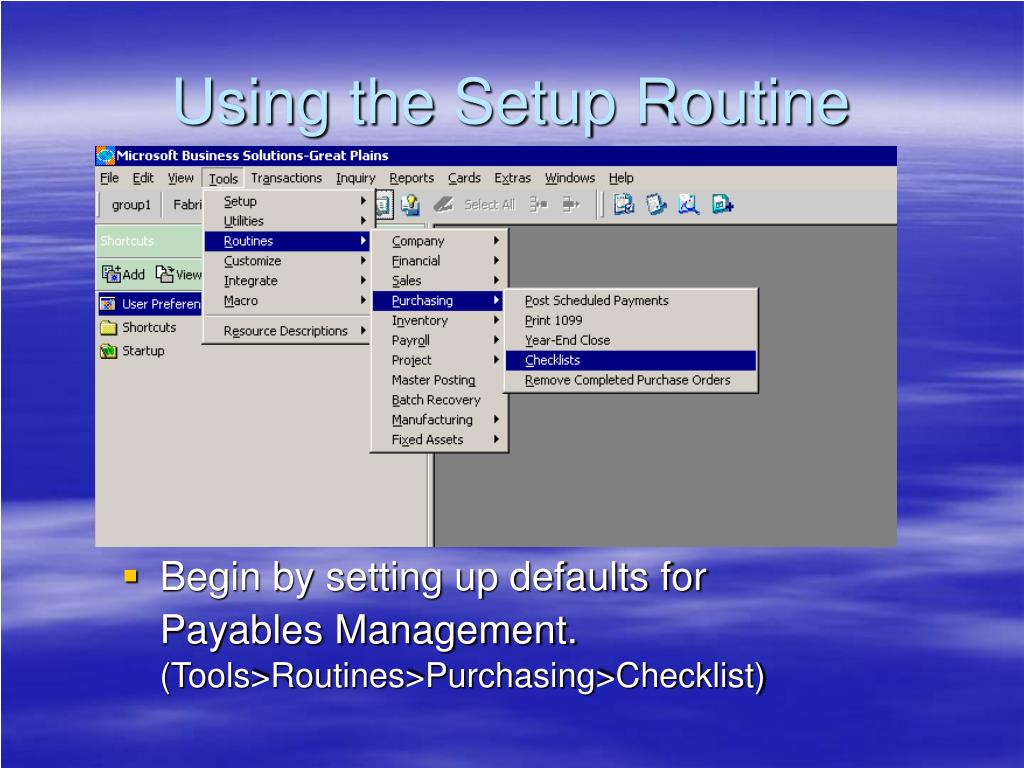Click the group1 toolbar button
Image resolution: width=1024 pixels, height=768 pixels.
[131, 204]
